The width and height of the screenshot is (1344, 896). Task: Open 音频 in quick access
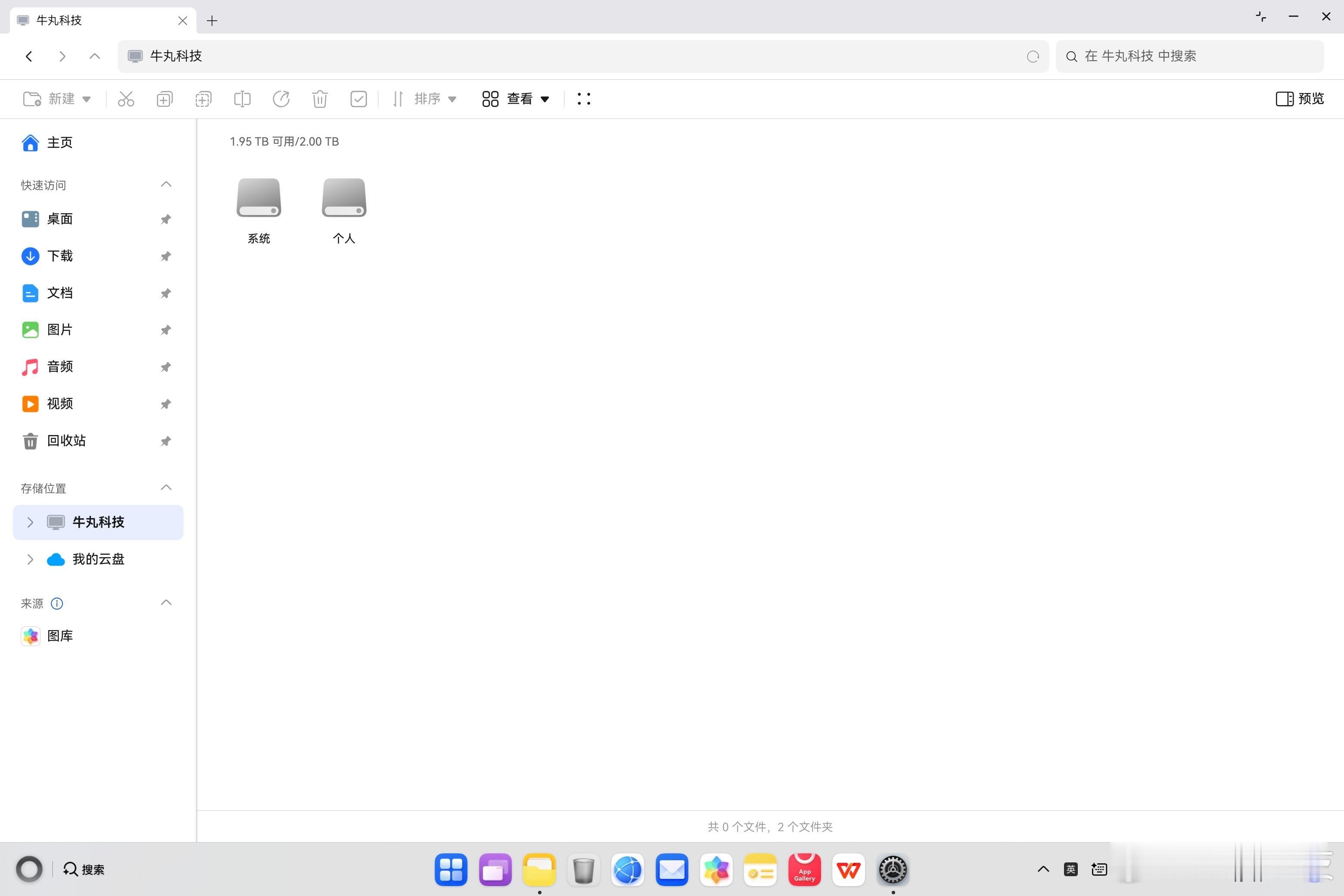coord(98,367)
